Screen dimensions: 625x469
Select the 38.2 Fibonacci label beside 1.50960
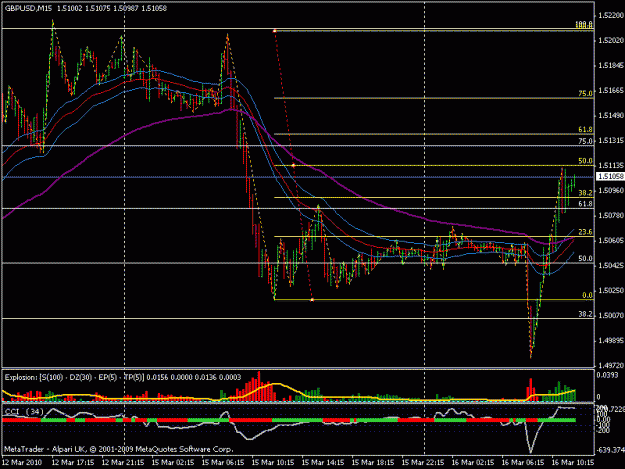(586, 193)
